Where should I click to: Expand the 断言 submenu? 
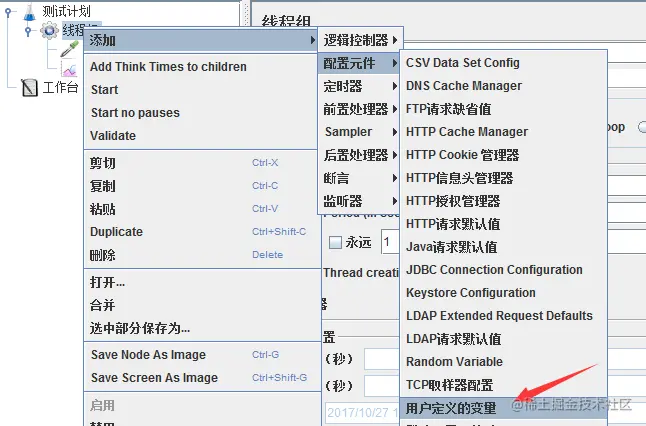[x=360, y=178]
